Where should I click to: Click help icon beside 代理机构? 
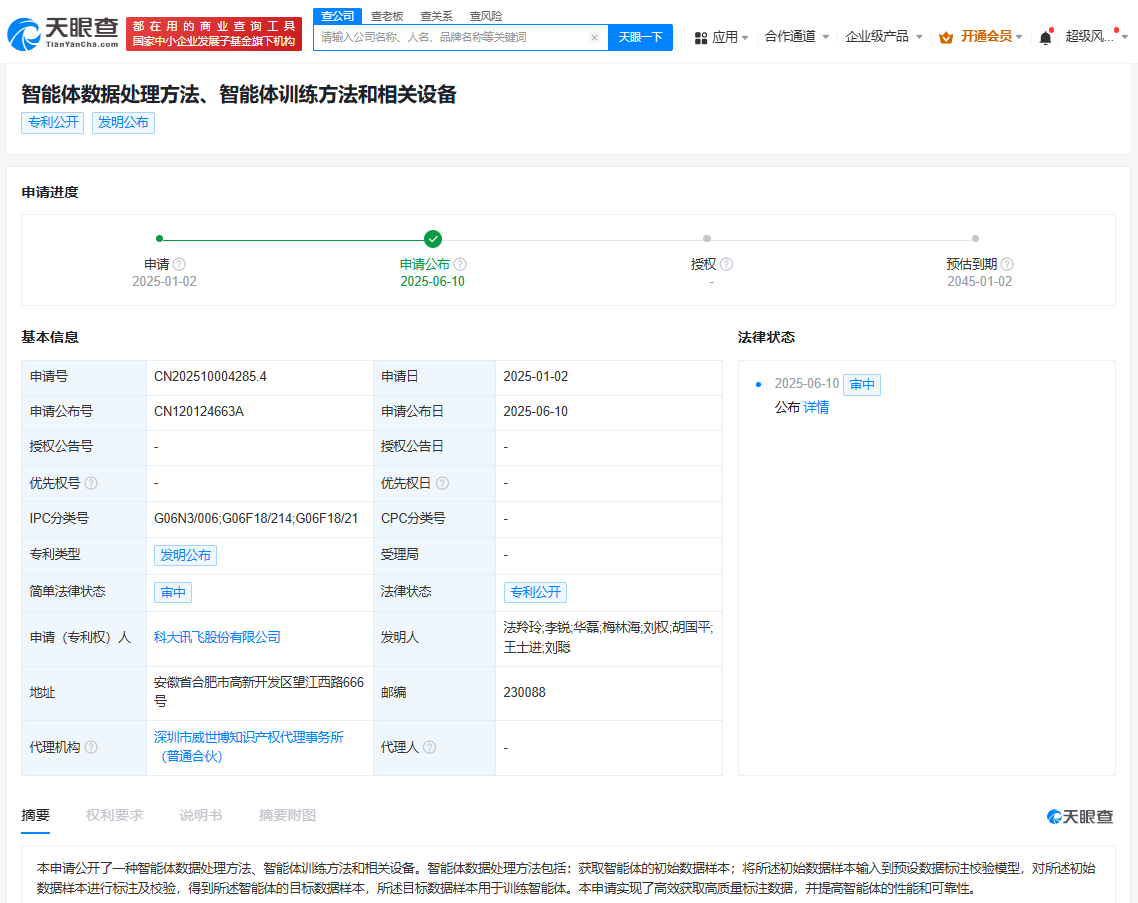tap(91, 747)
